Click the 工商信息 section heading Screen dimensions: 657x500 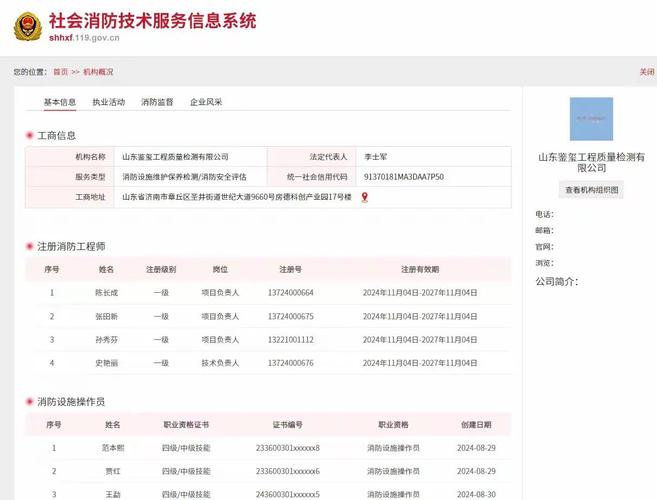57,135
